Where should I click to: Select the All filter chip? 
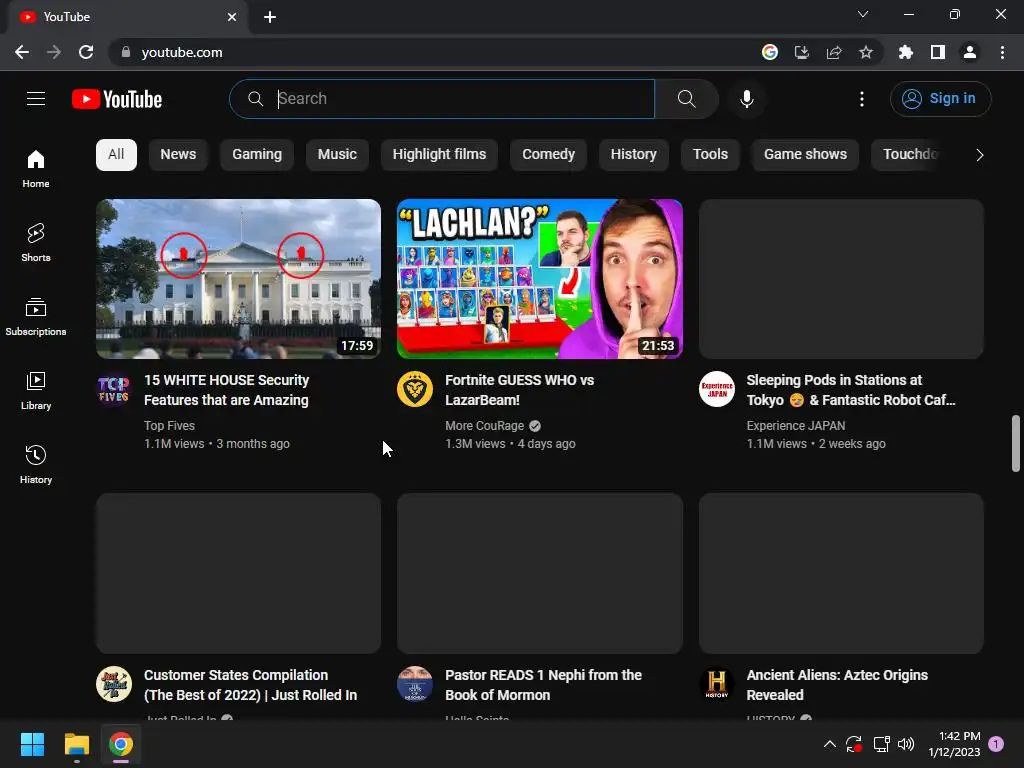(116, 154)
